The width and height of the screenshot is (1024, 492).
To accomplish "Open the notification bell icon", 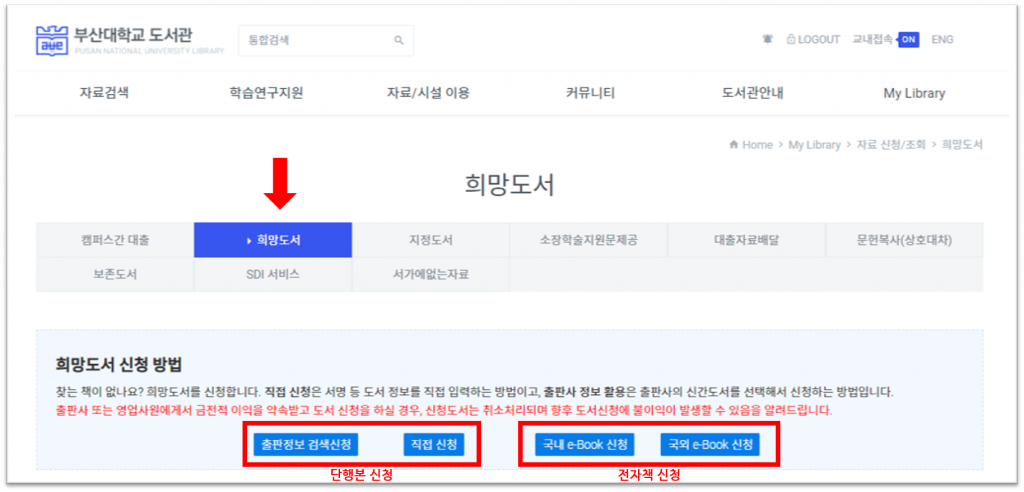I will (767, 40).
